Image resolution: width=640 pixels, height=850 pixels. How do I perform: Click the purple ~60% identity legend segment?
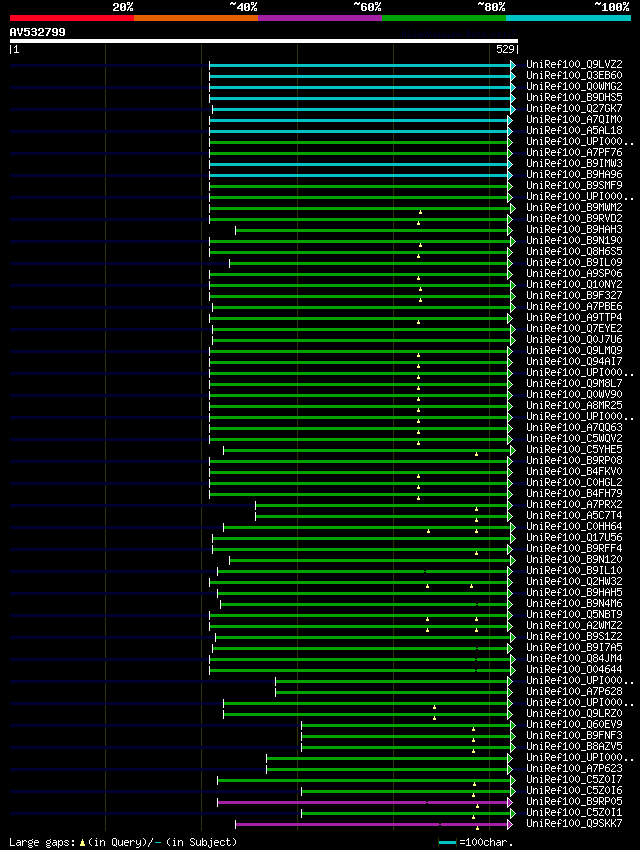pyautogui.click(x=320, y=18)
